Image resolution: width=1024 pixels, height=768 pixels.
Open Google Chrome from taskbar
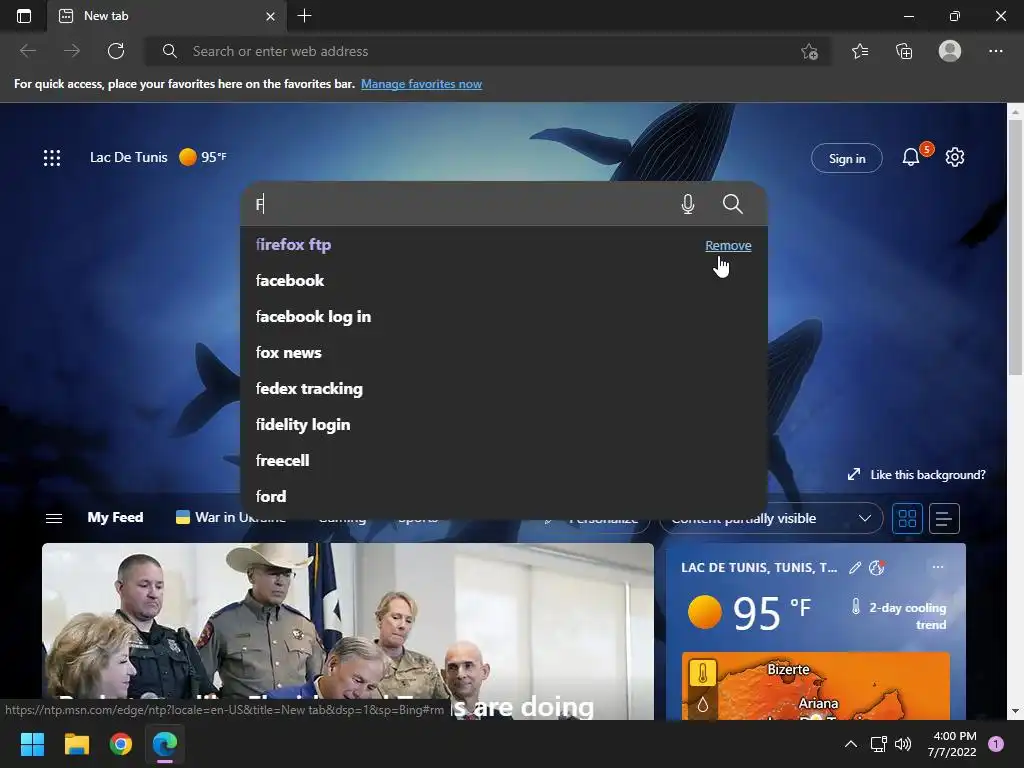(121, 744)
